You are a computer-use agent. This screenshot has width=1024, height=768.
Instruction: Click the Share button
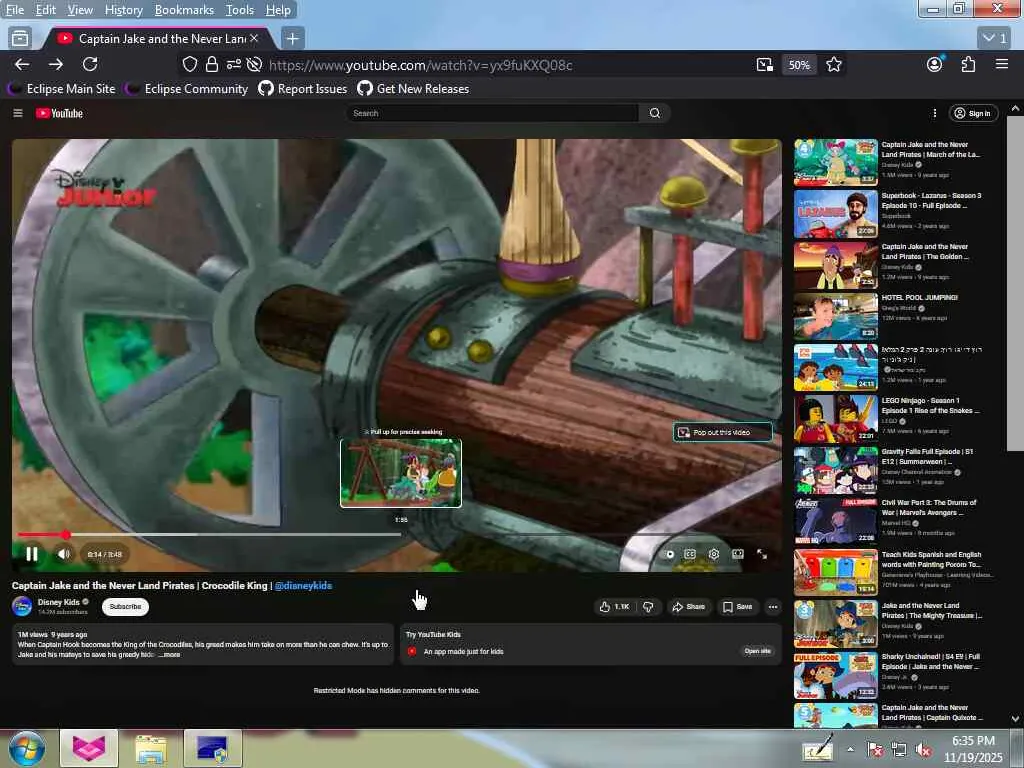click(x=688, y=607)
